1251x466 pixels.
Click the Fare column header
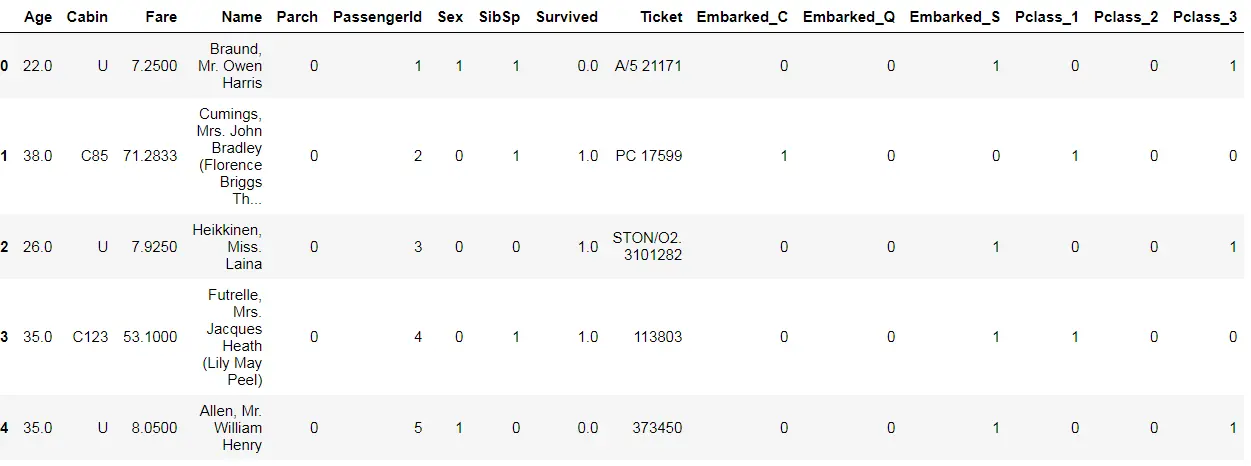pyautogui.click(x=161, y=17)
